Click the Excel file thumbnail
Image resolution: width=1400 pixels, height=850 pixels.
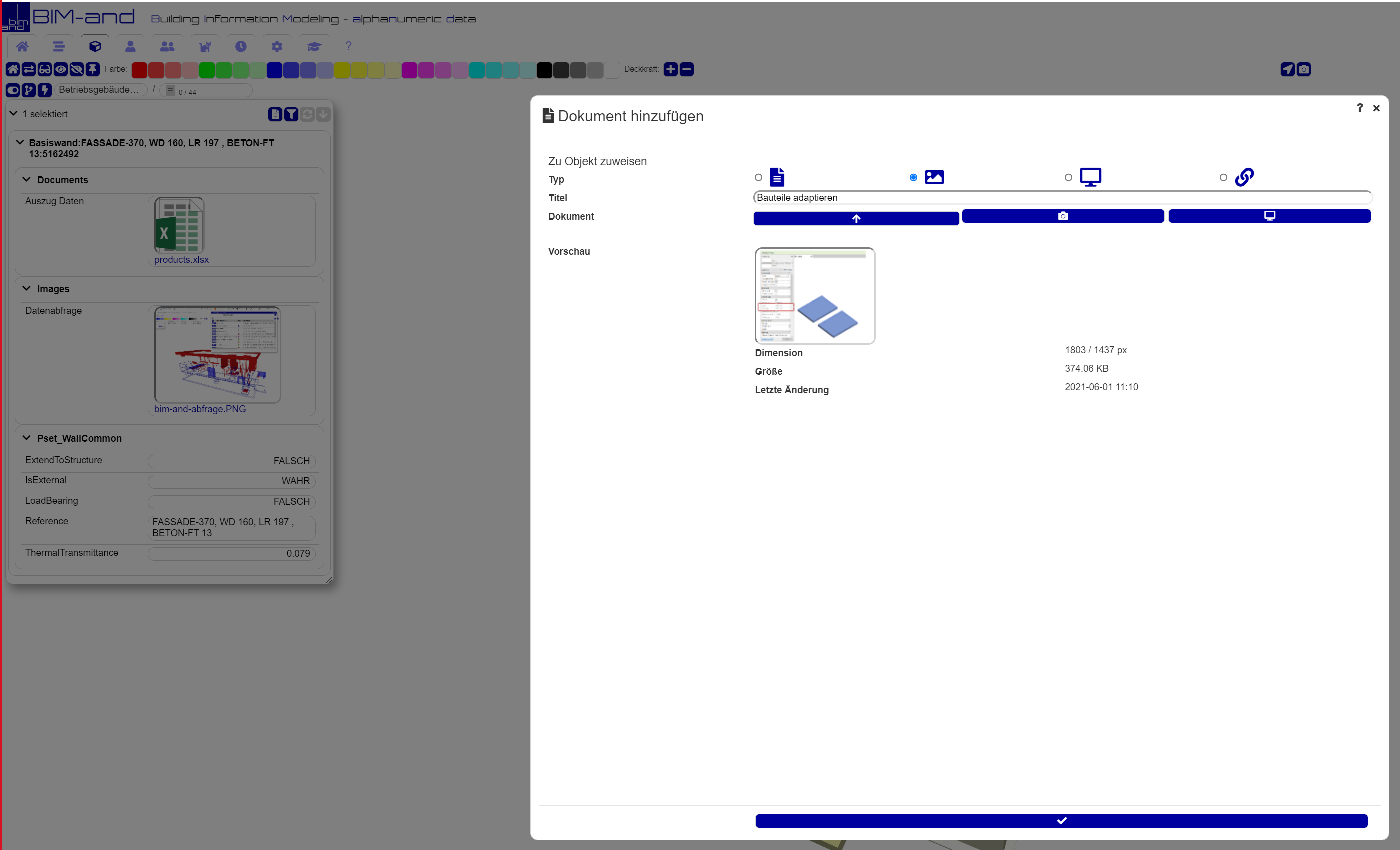pyautogui.click(x=179, y=225)
